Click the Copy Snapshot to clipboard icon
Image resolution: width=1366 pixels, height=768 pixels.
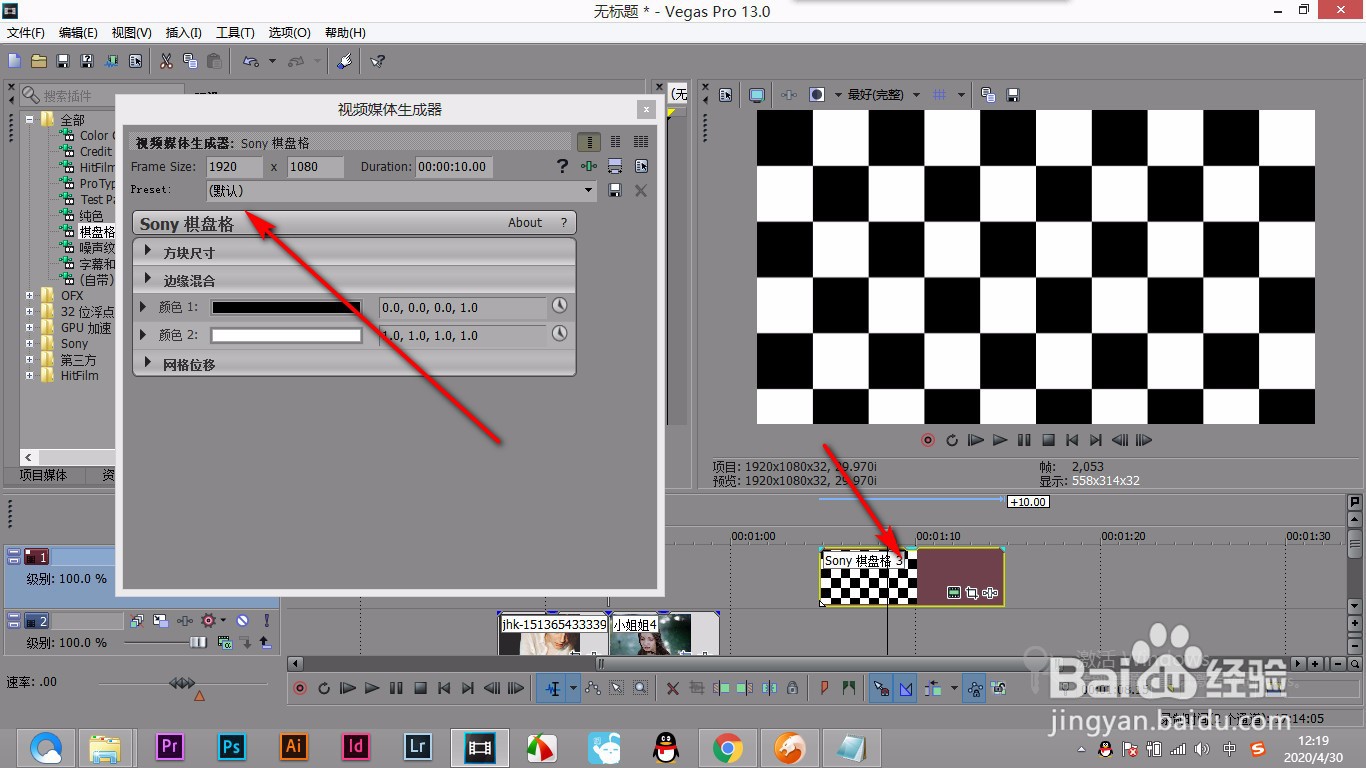coord(988,95)
